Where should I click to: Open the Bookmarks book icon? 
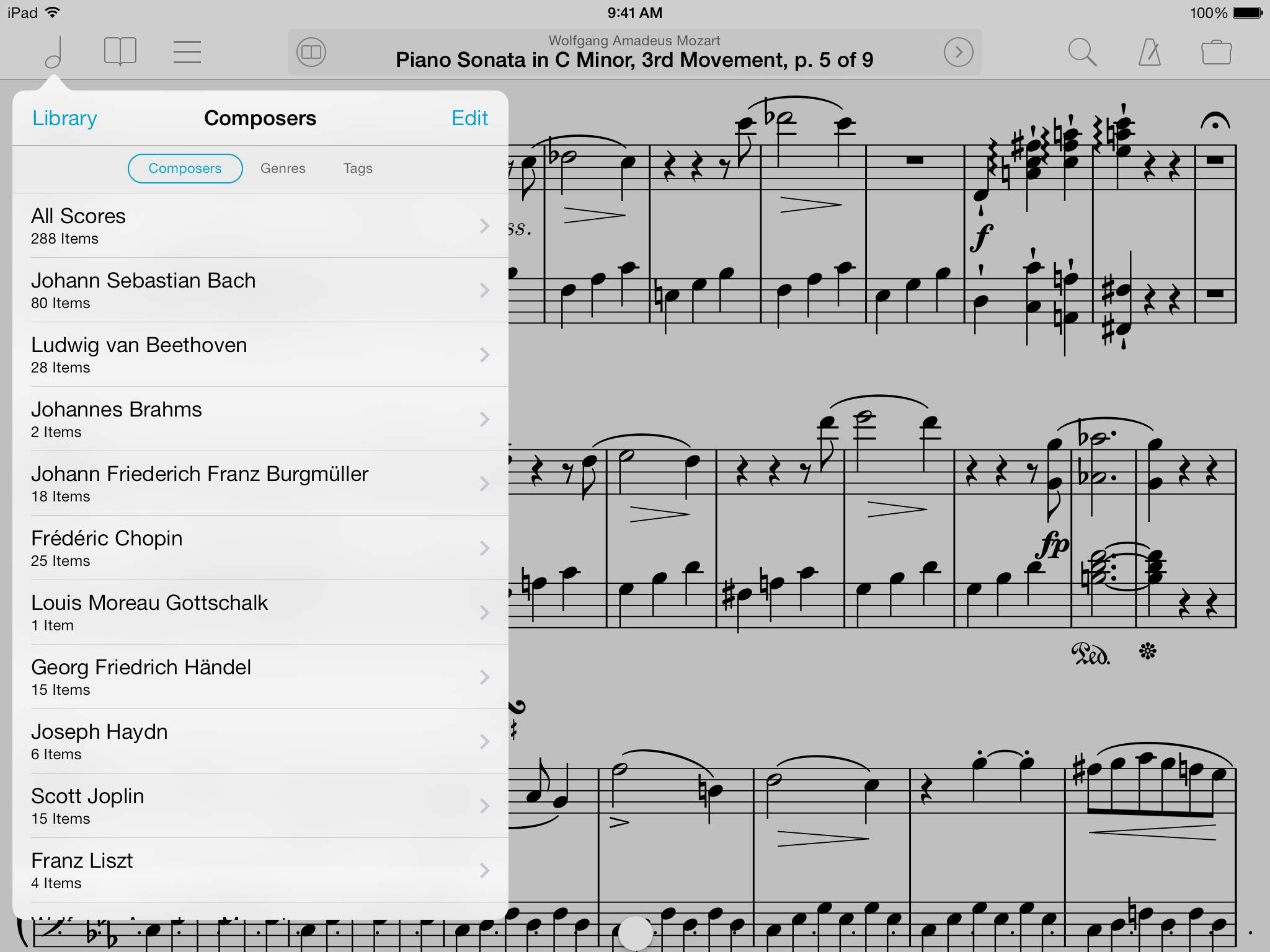120,51
